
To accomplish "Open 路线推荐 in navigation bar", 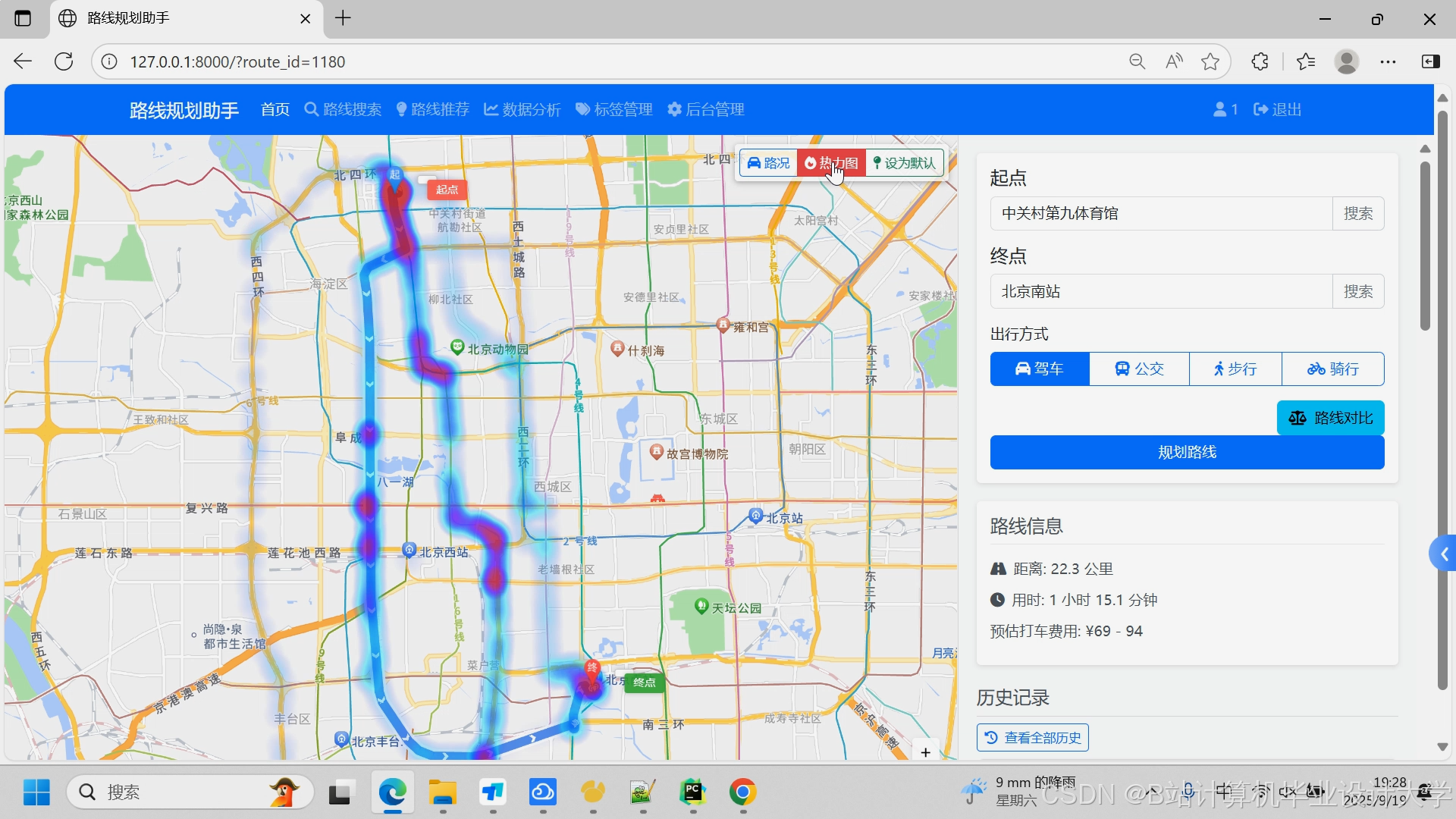I will (433, 110).
